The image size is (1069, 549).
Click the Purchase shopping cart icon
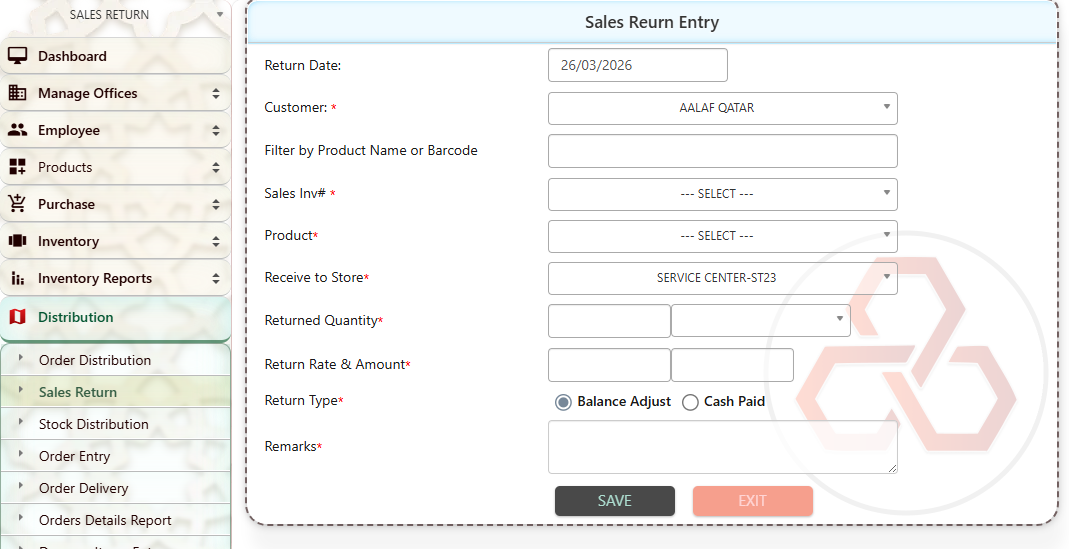pyautogui.click(x=17, y=204)
